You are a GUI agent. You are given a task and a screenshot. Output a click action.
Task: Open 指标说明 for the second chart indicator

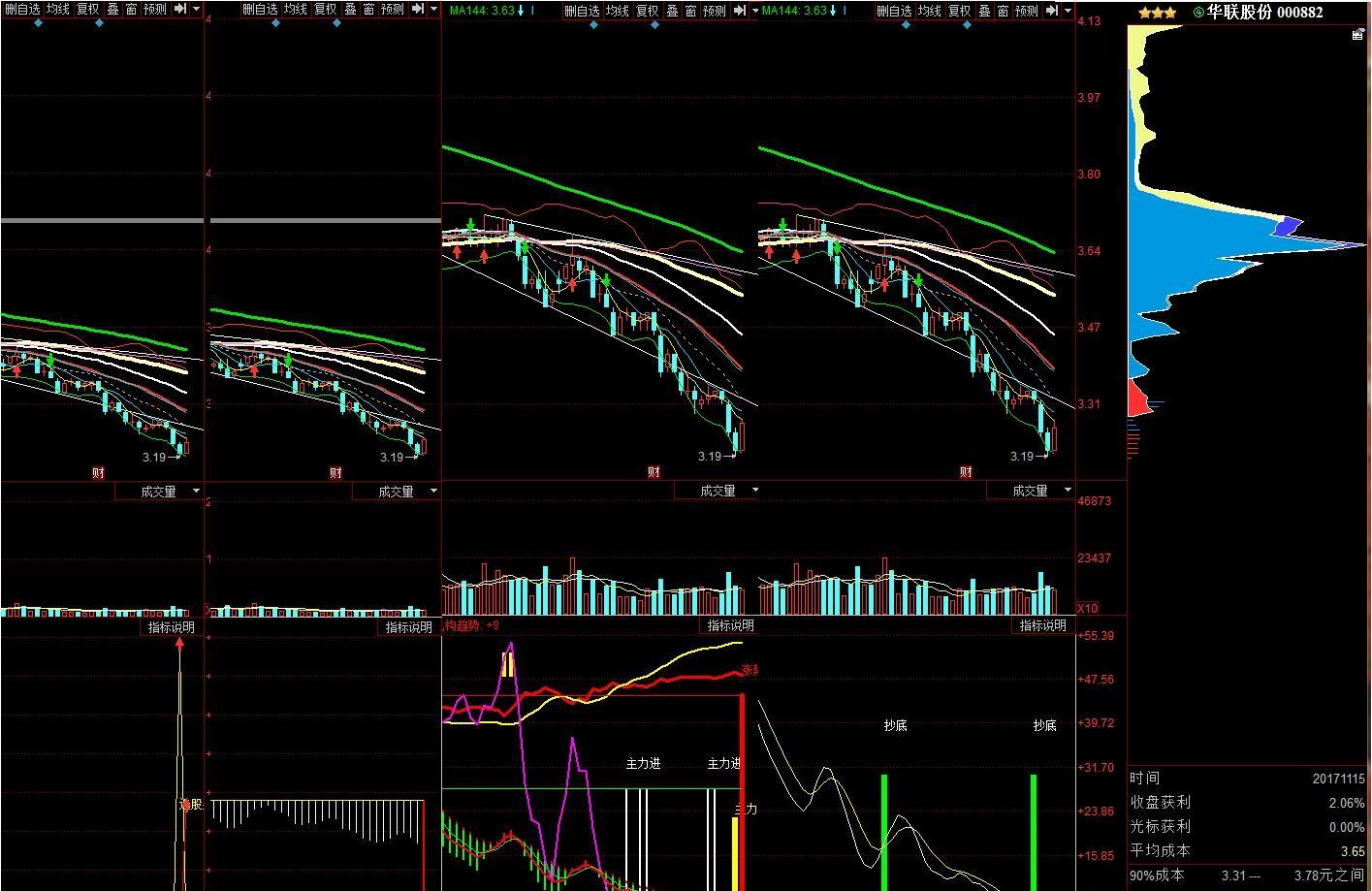(x=409, y=627)
